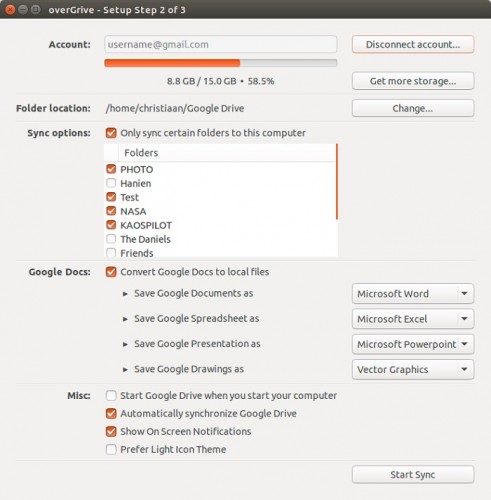Enable Start Google Drive when computer starts
The width and height of the screenshot is (491, 500).
click(x=111, y=396)
